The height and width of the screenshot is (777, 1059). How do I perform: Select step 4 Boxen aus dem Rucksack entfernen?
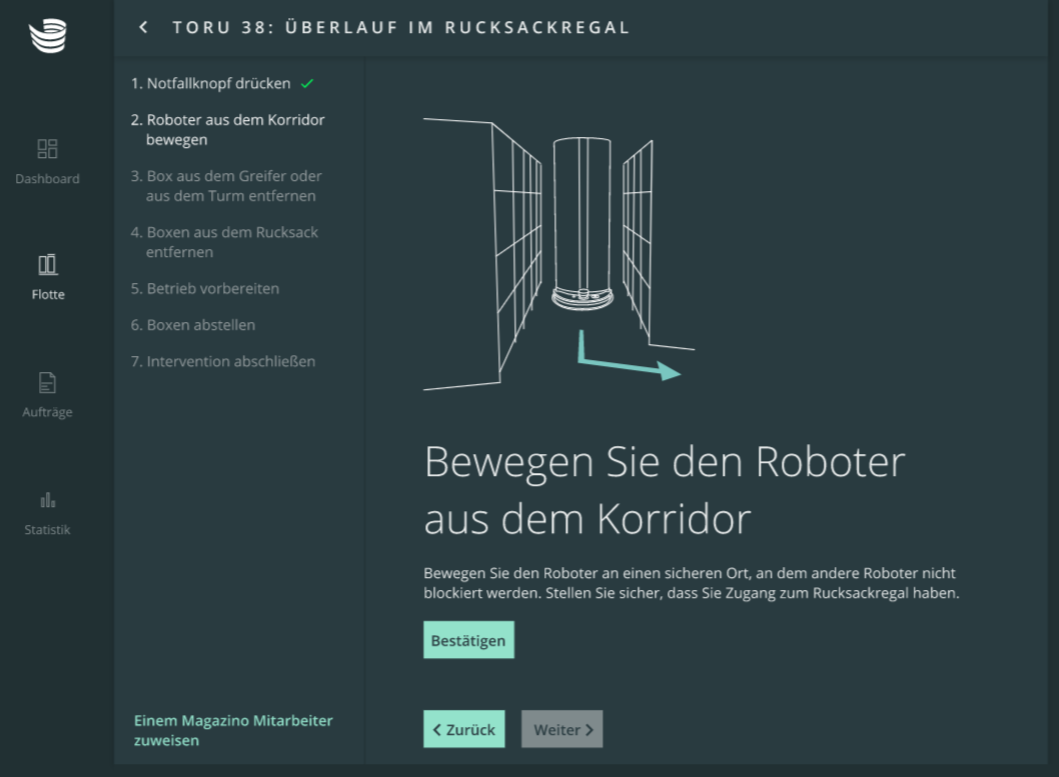(225, 242)
